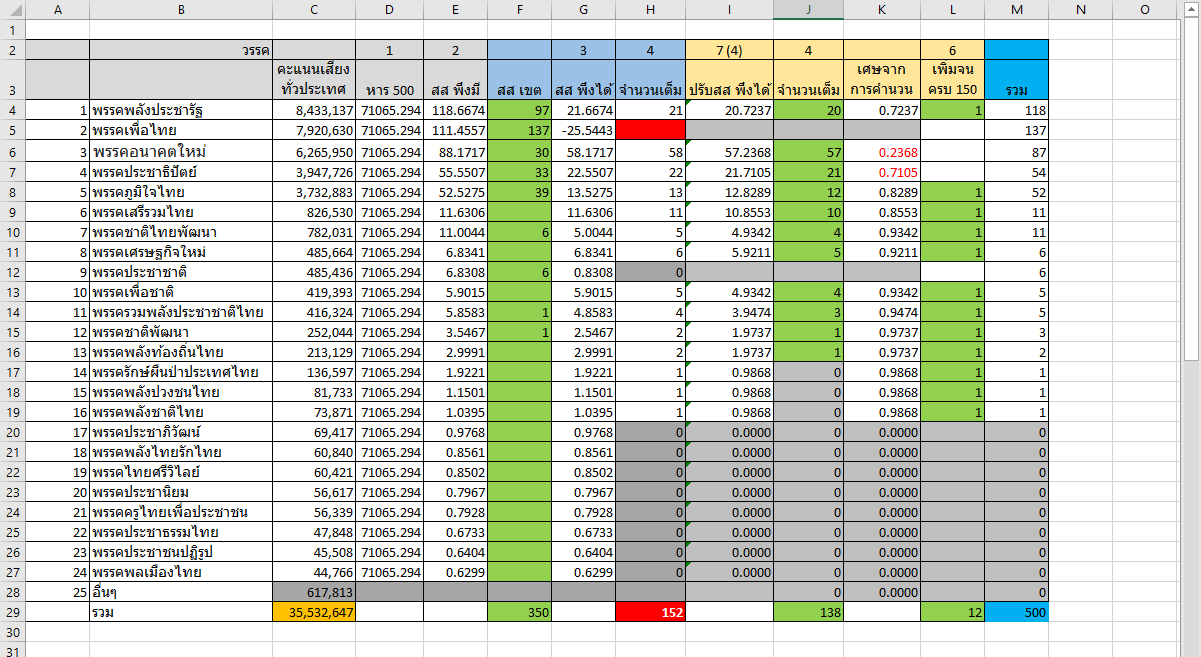
Task: Click header cell เศษจากการคำนวน
Action: coord(881,80)
